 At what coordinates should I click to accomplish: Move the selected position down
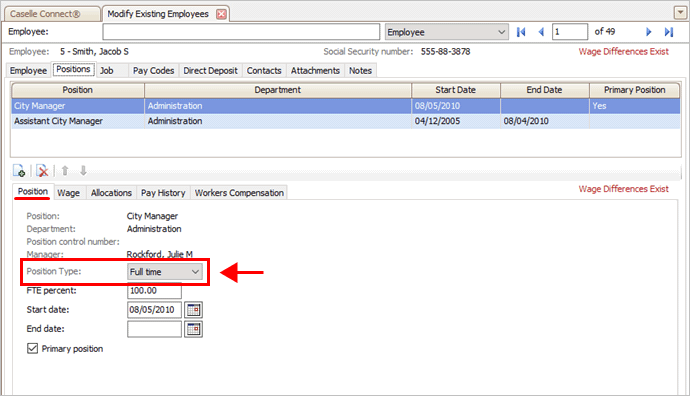(83, 171)
